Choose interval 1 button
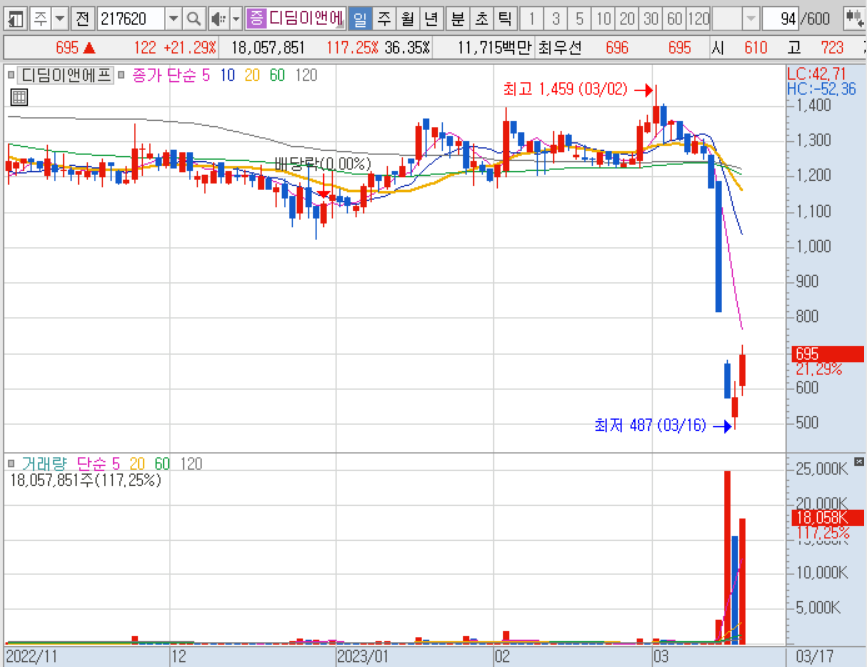This screenshot has height=667, width=867. tap(531, 19)
